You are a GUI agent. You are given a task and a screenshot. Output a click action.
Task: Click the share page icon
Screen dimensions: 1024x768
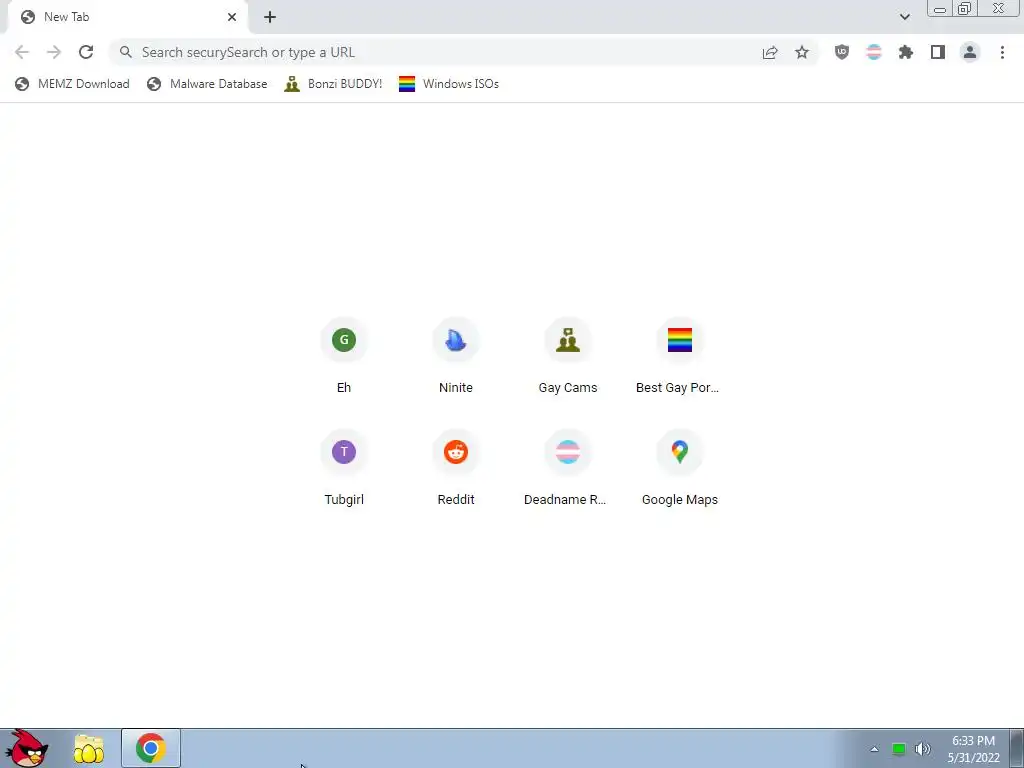[x=770, y=52]
